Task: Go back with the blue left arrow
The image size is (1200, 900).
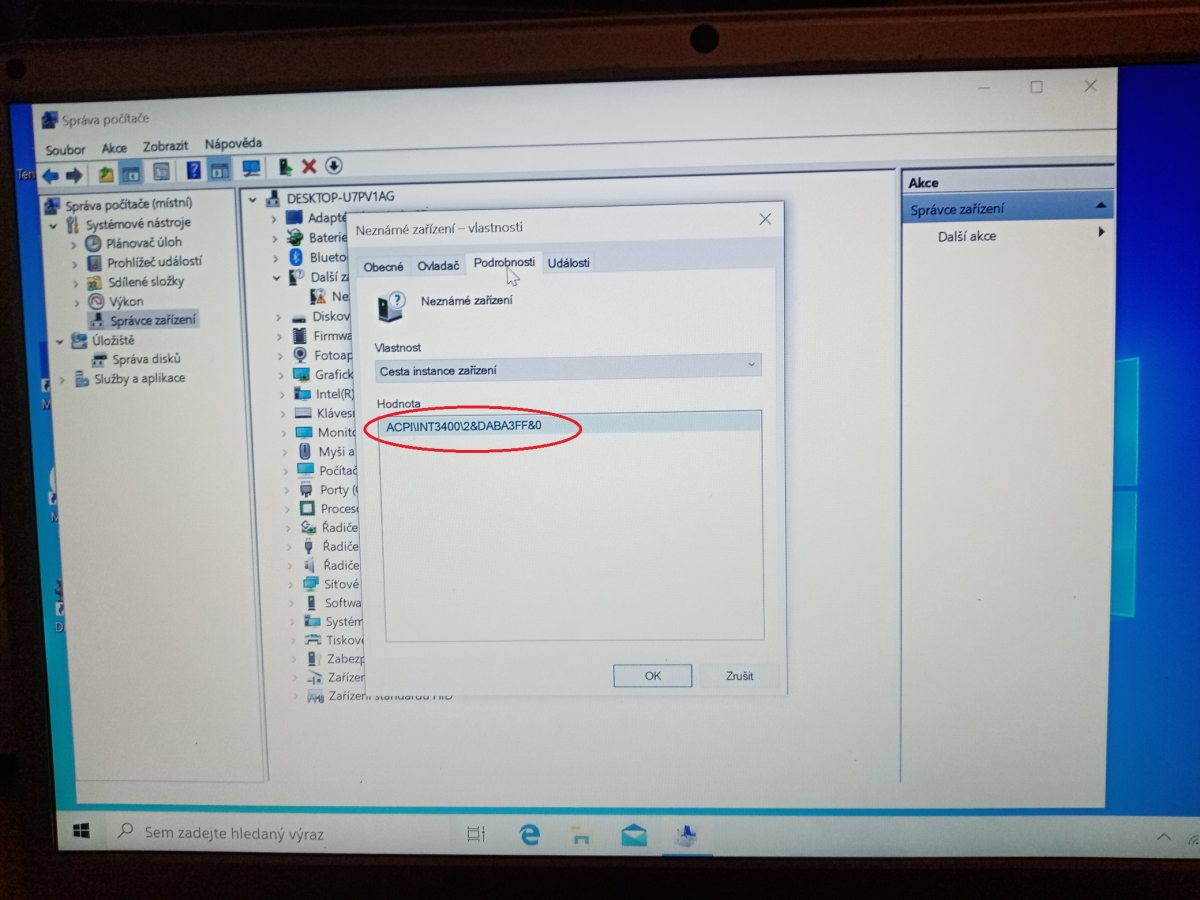Action: [x=50, y=175]
